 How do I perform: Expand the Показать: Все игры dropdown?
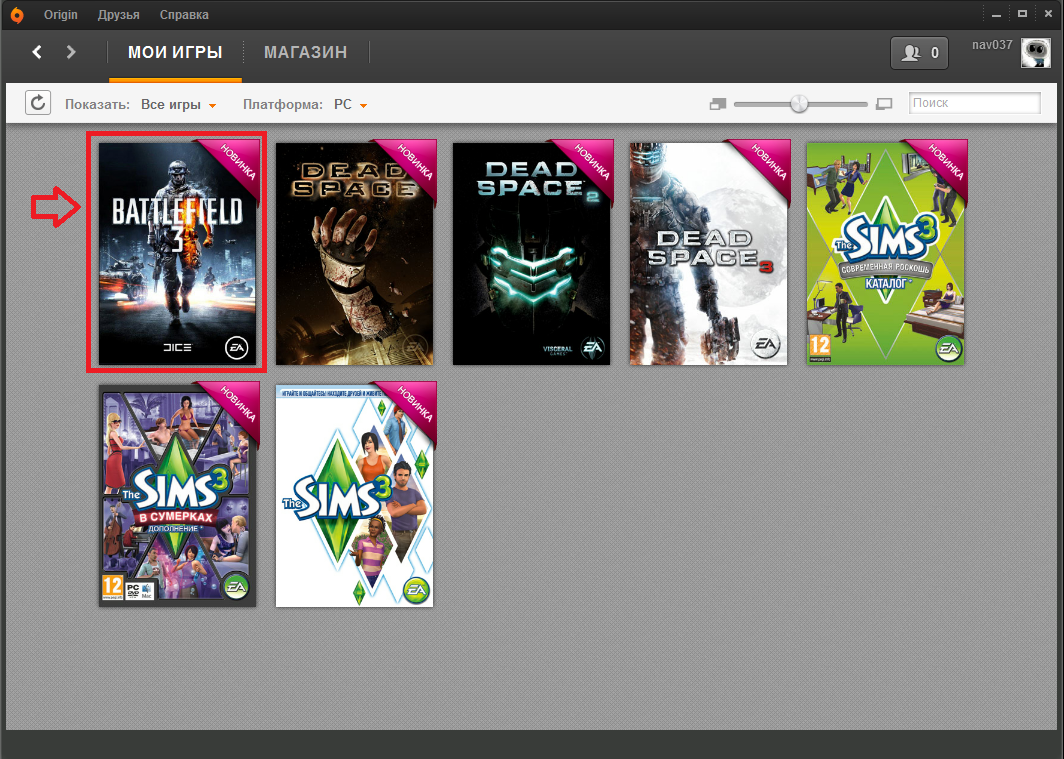tap(178, 104)
